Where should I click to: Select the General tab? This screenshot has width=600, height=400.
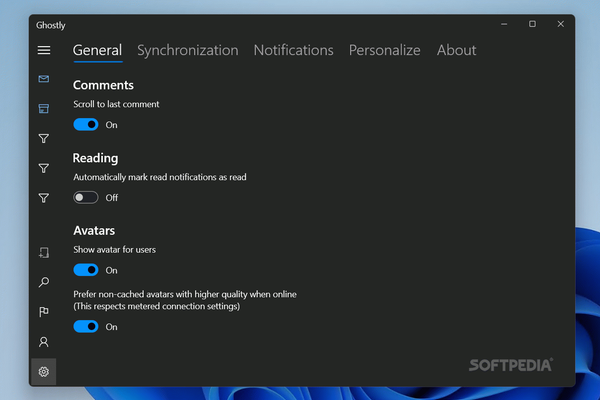coord(98,50)
